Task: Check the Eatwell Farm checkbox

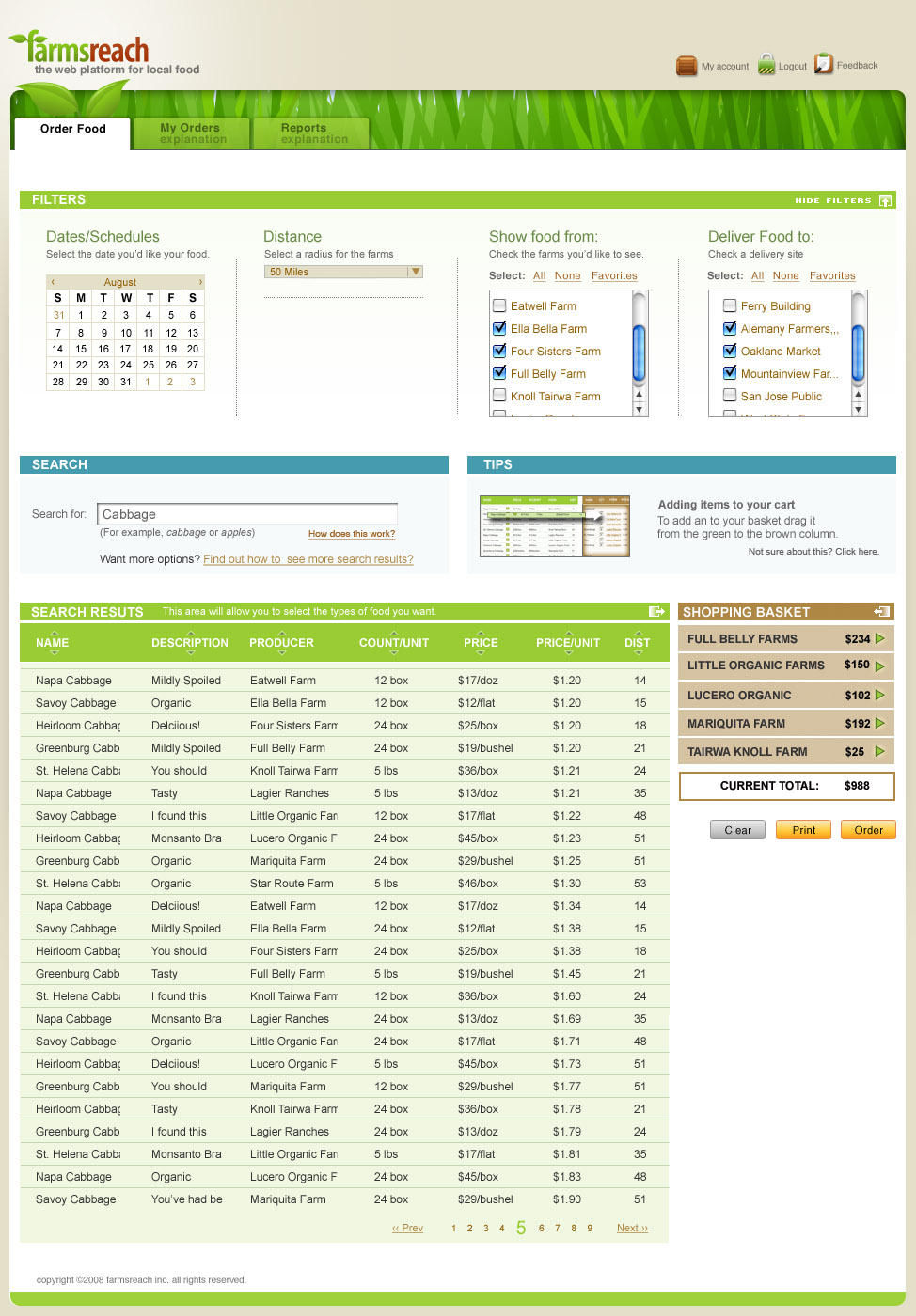Action: tap(499, 305)
